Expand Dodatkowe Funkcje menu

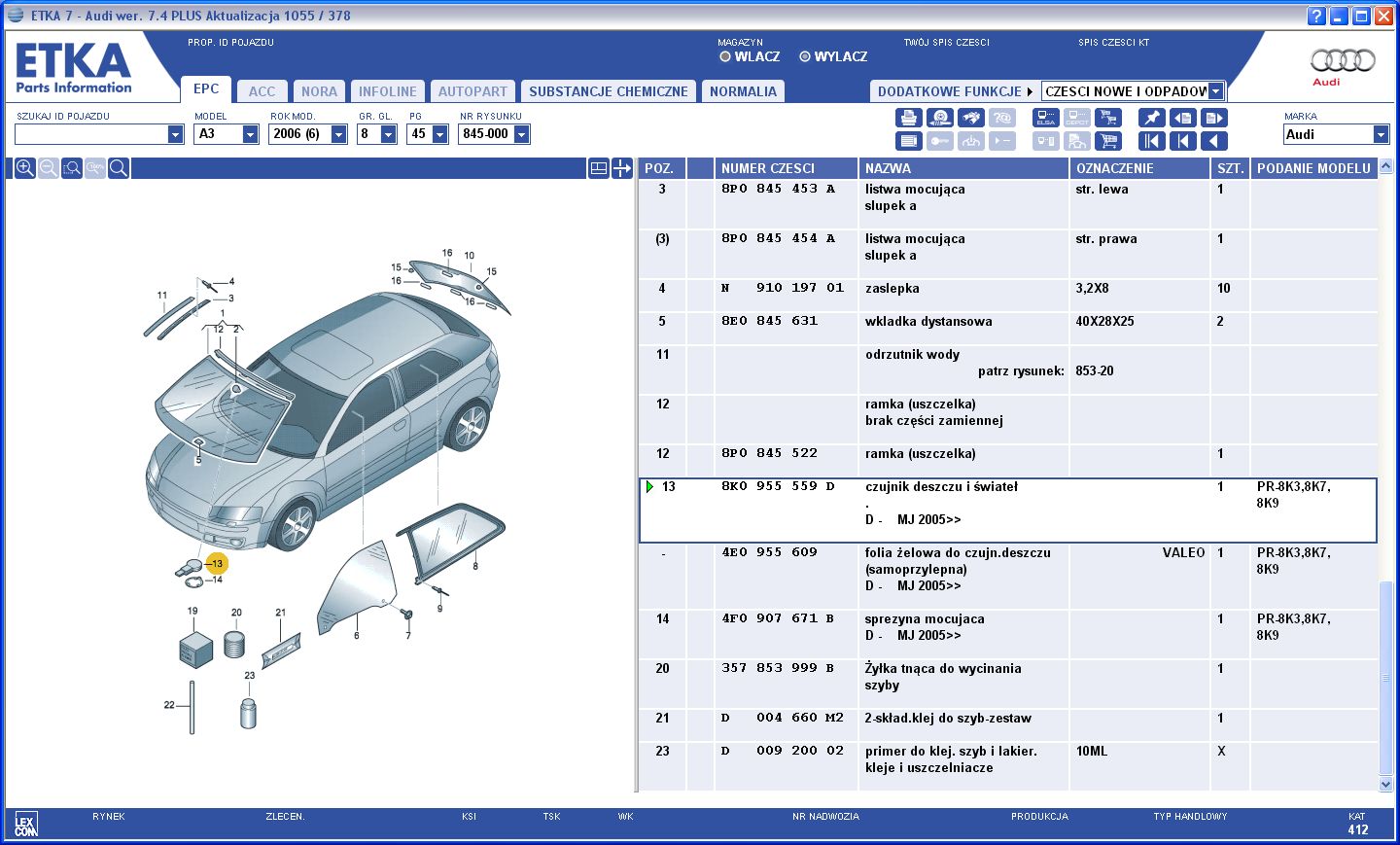tap(955, 91)
